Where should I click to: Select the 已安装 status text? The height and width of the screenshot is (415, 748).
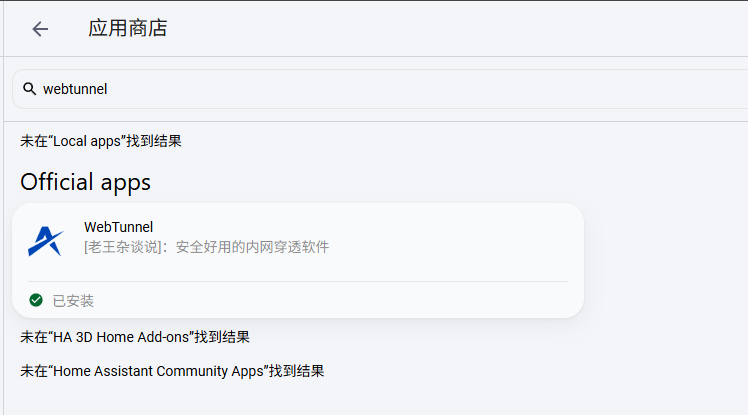point(73,301)
